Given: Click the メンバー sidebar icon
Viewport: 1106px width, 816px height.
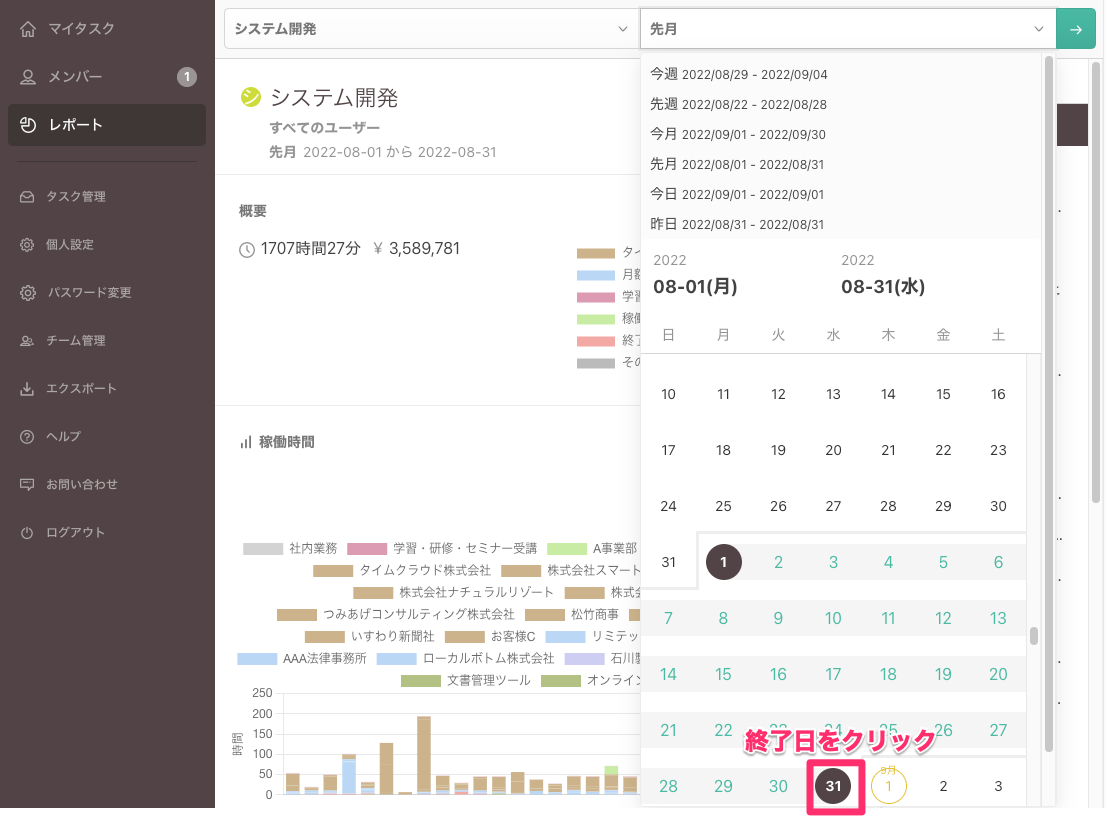Looking at the screenshot, I should click(x=30, y=76).
